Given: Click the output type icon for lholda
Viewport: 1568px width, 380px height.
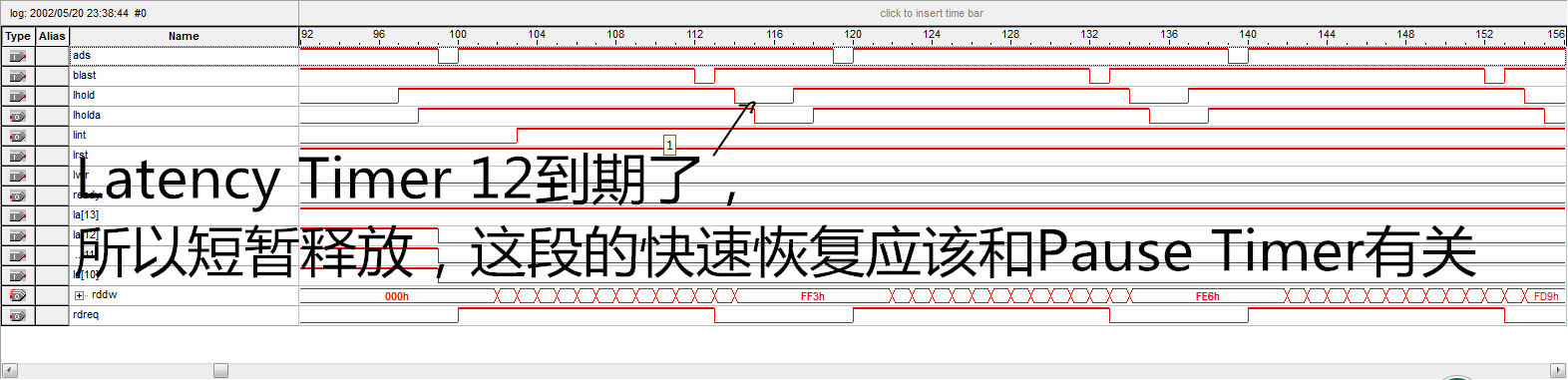Looking at the screenshot, I should click(x=17, y=116).
